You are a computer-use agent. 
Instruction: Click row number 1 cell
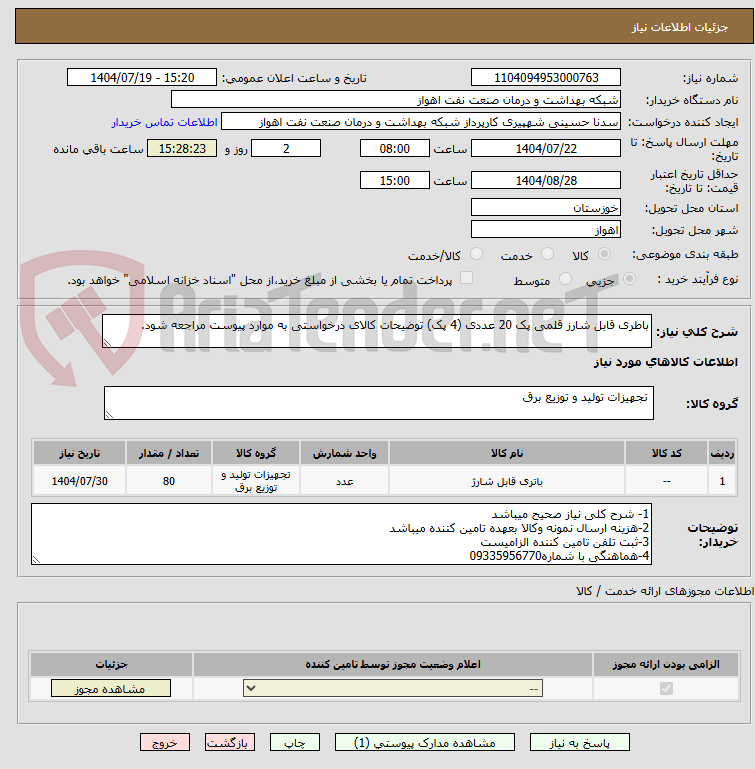coord(722,481)
